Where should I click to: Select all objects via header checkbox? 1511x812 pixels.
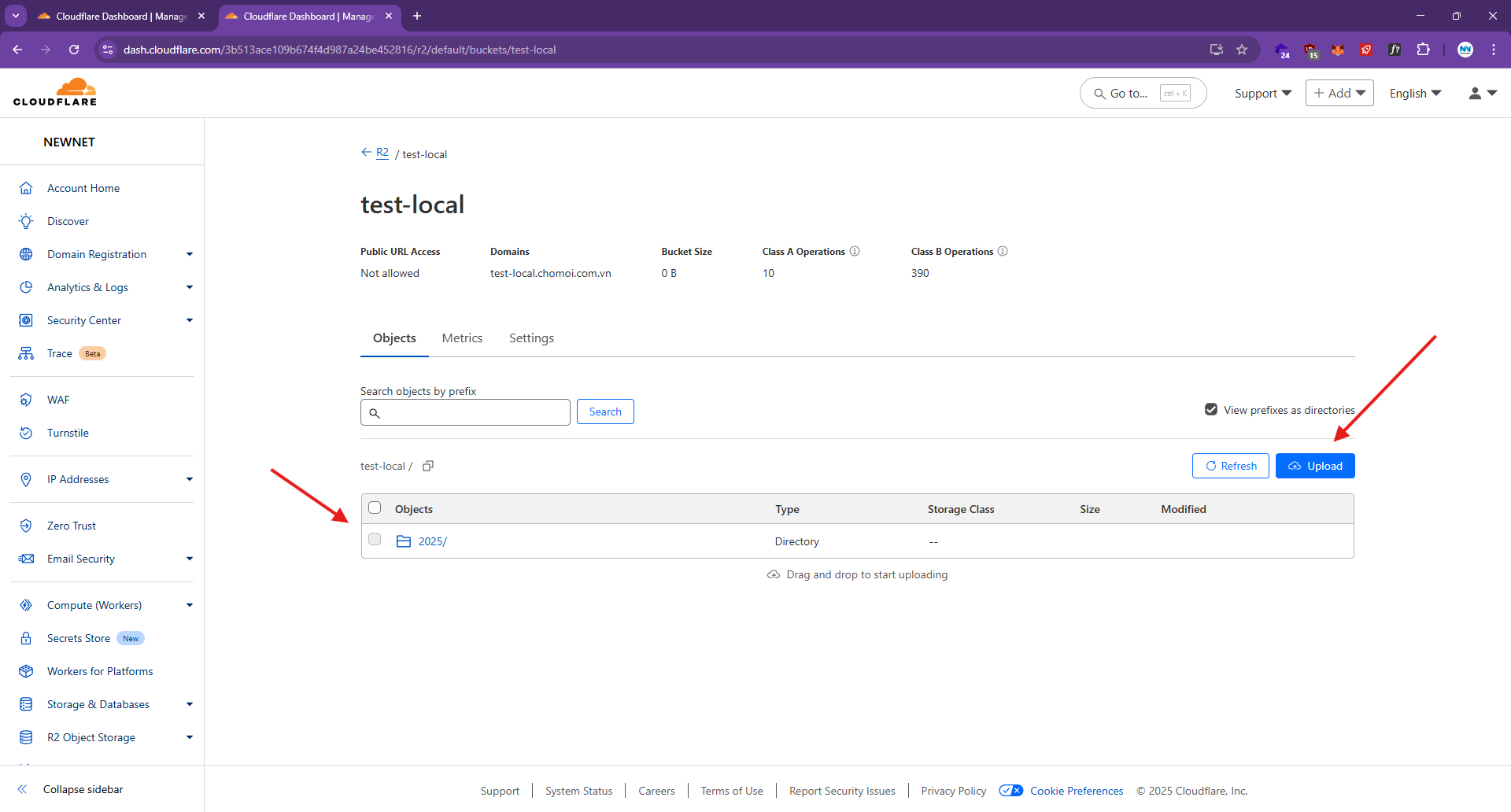click(x=375, y=507)
